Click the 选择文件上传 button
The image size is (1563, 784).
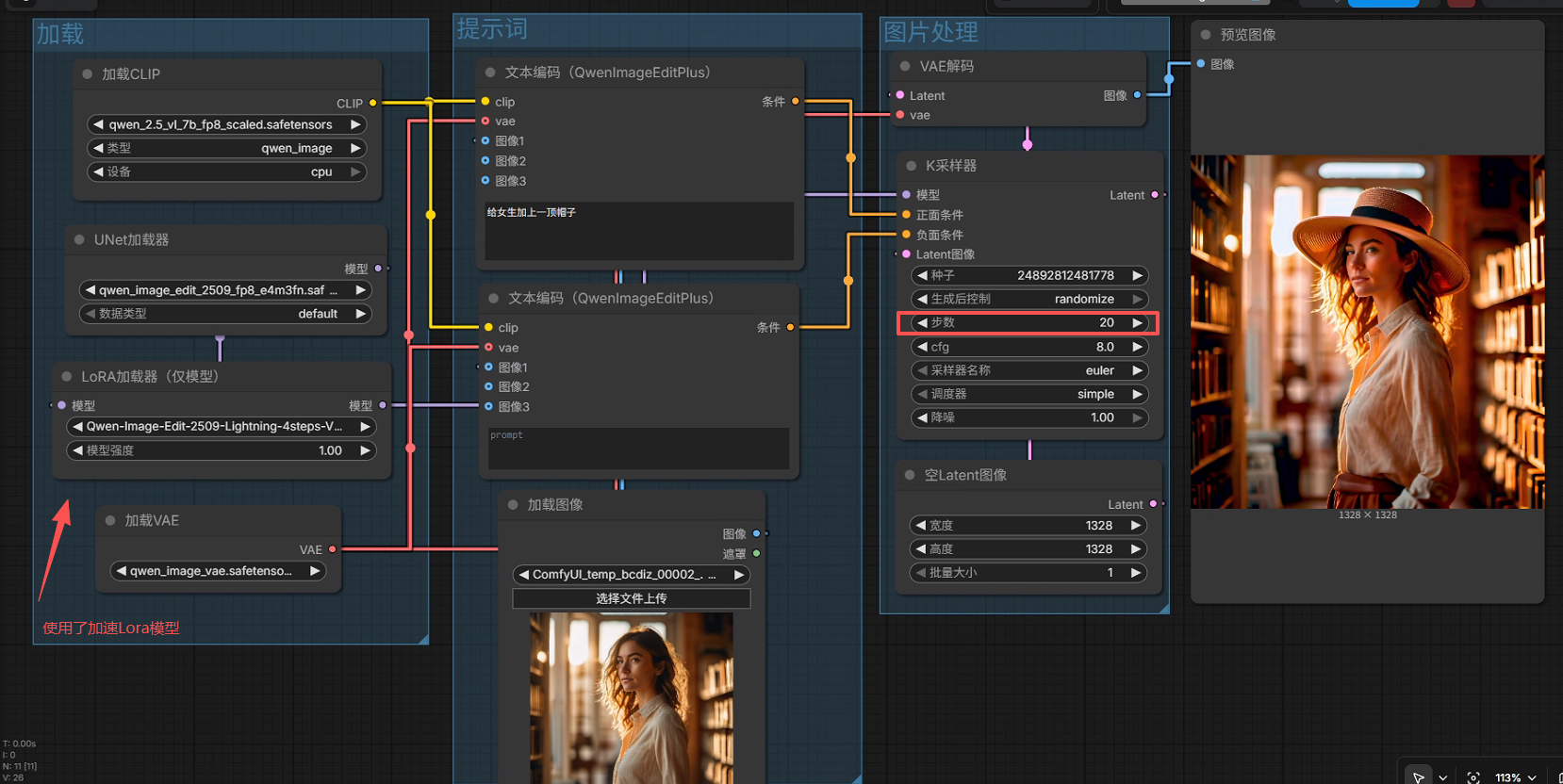(632, 598)
